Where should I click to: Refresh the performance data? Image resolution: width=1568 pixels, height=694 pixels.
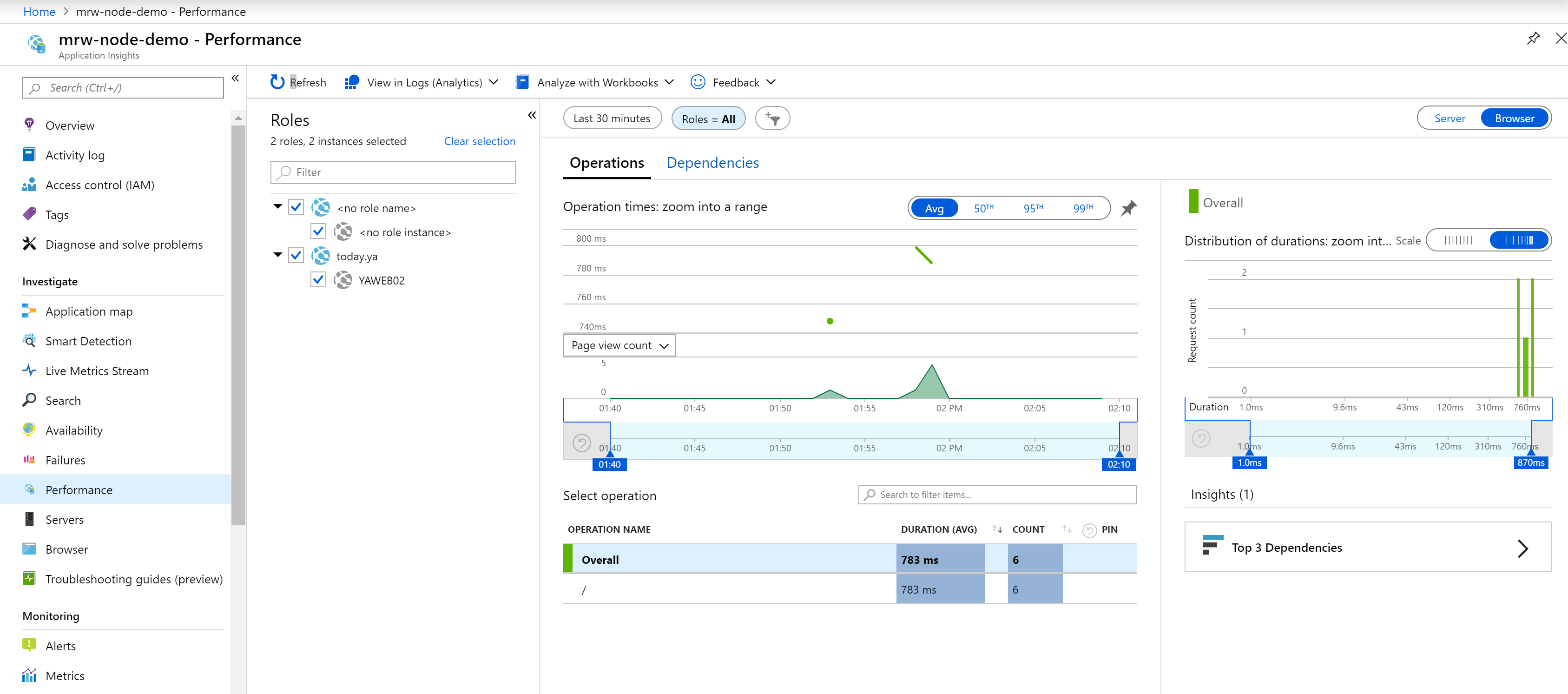click(x=297, y=81)
